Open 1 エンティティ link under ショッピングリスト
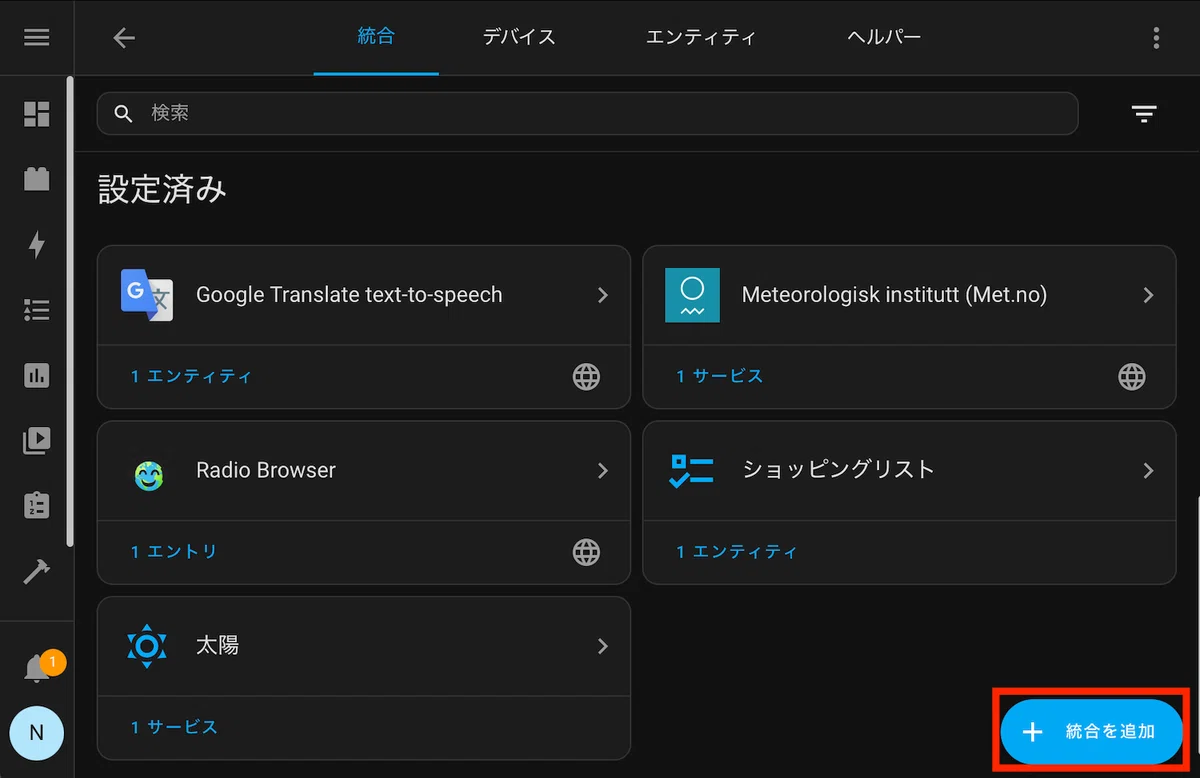 [737, 551]
